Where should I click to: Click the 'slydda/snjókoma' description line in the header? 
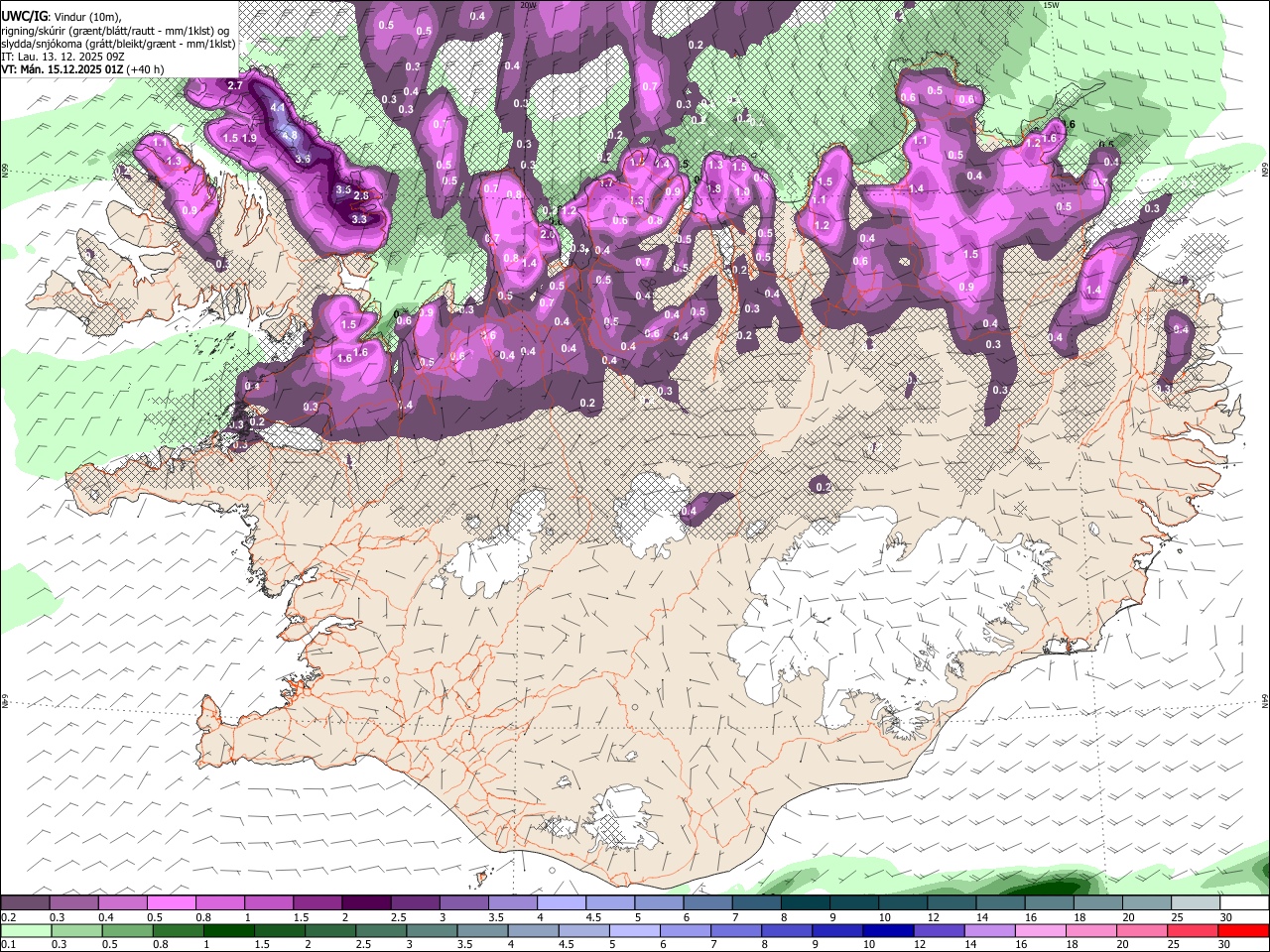(118, 44)
